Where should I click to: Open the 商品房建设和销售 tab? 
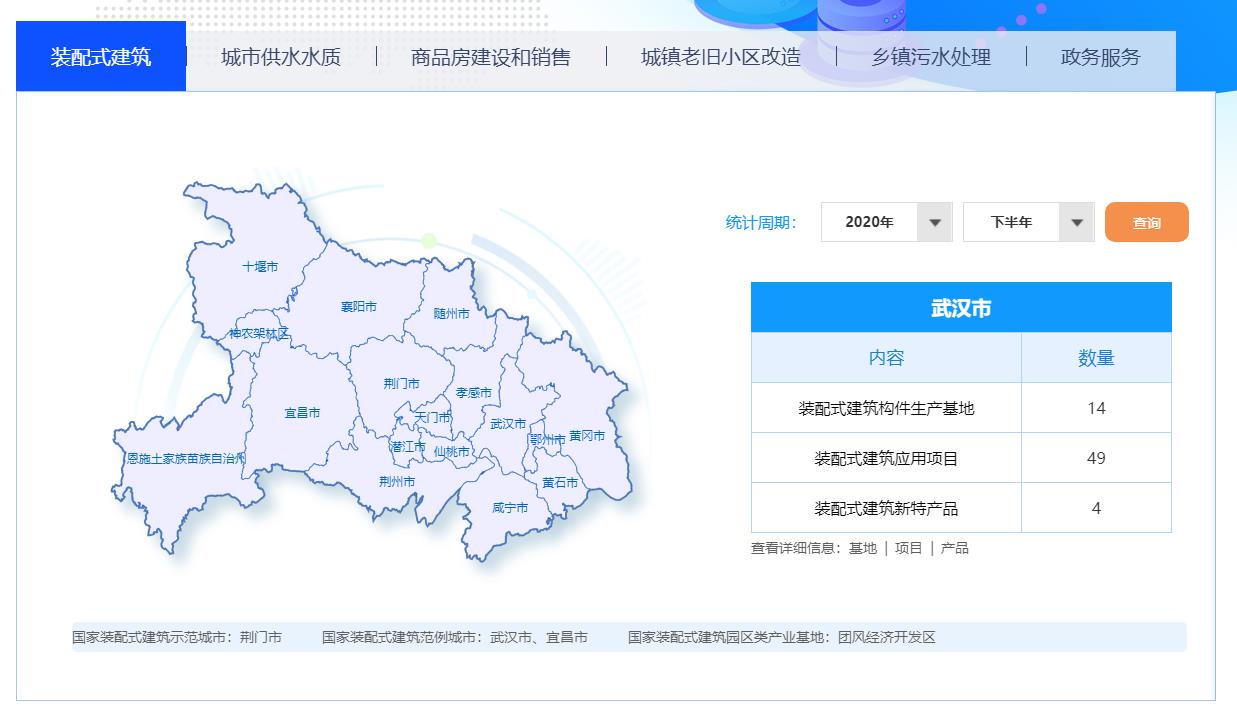(x=490, y=58)
